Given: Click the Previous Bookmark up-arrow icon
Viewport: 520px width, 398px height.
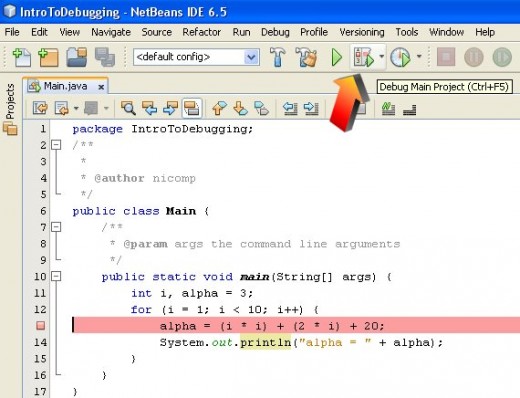Looking at the screenshot, I should (x=219, y=108).
